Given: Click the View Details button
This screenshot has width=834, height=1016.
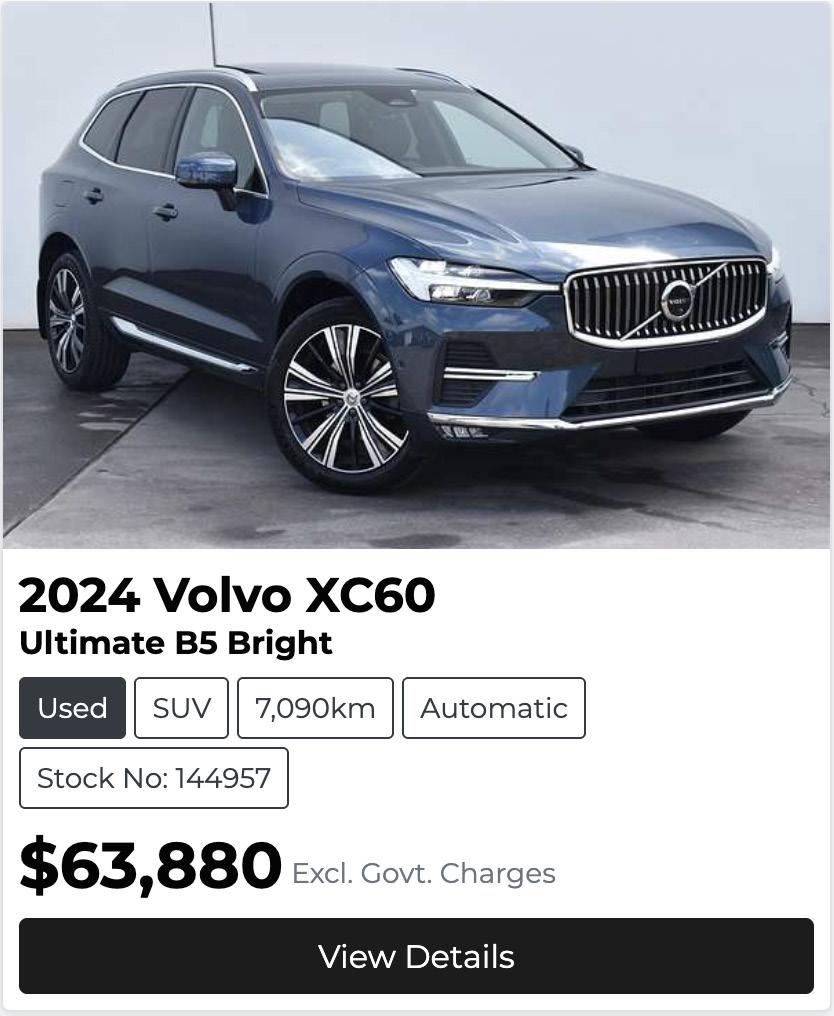Looking at the screenshot, I should tap(416, 956).
